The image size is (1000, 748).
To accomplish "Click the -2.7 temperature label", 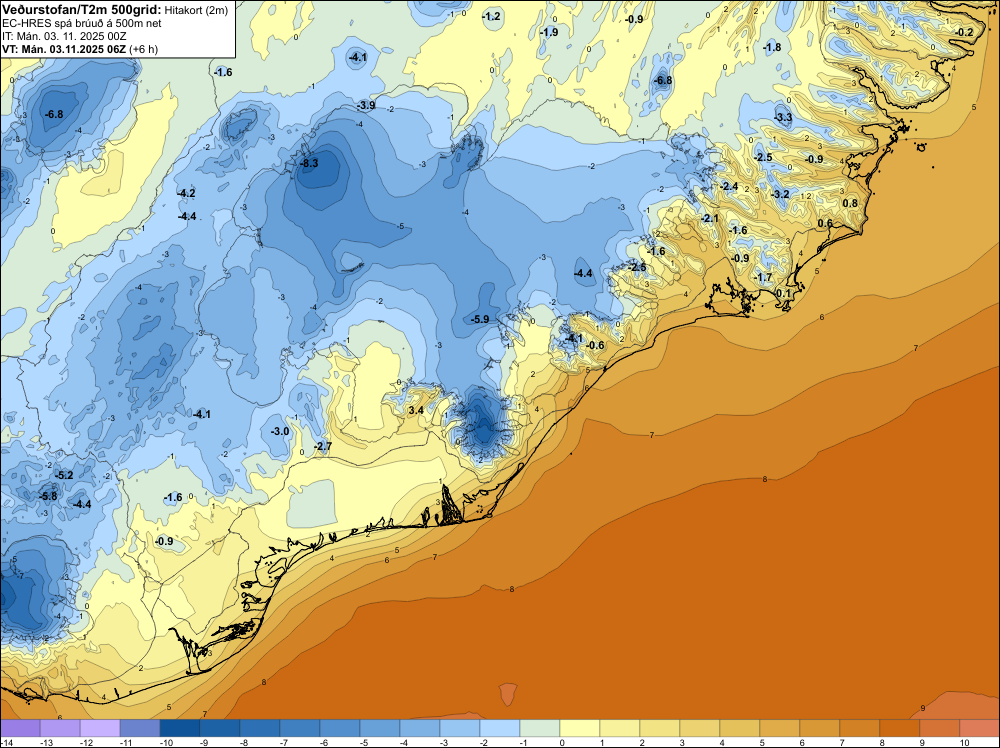I will (323, 446).
